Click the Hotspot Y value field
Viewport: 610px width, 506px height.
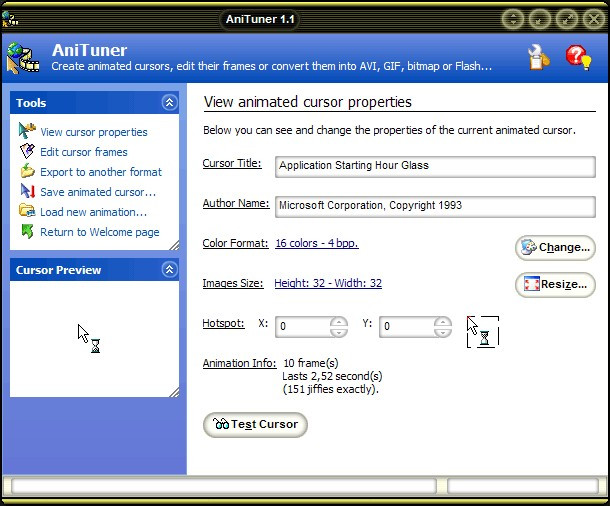coord(407,327)
